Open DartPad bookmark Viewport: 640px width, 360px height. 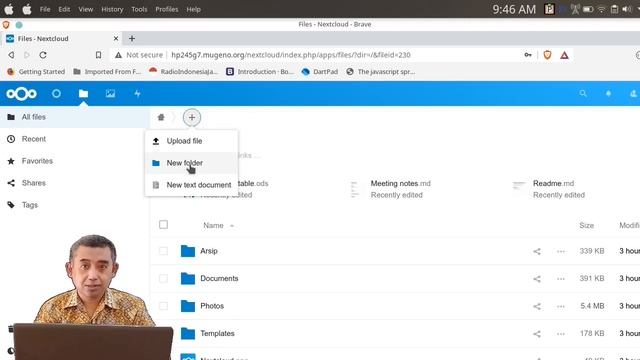click(x=320, y=71)
